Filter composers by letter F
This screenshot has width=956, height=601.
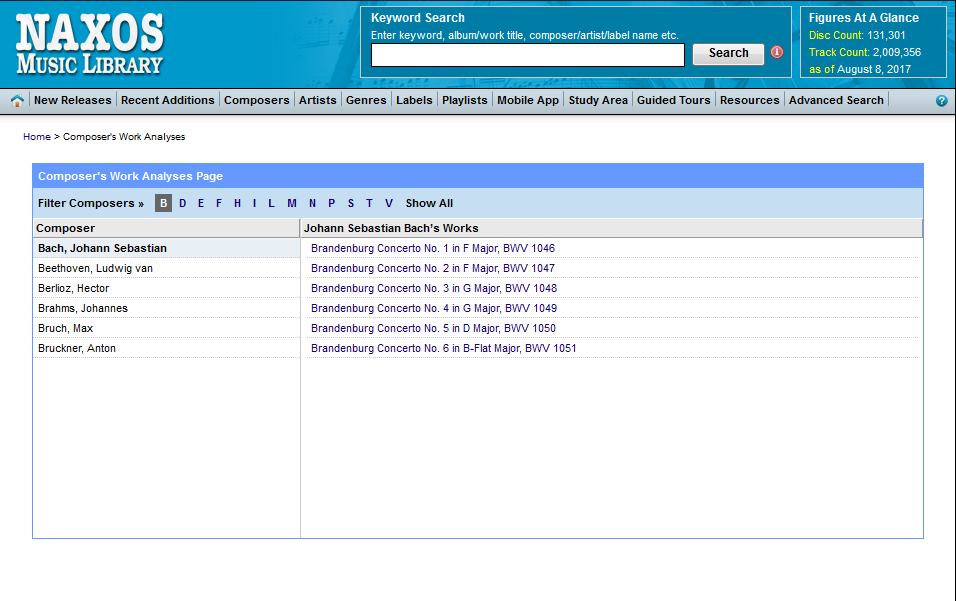tap(219, 203)
